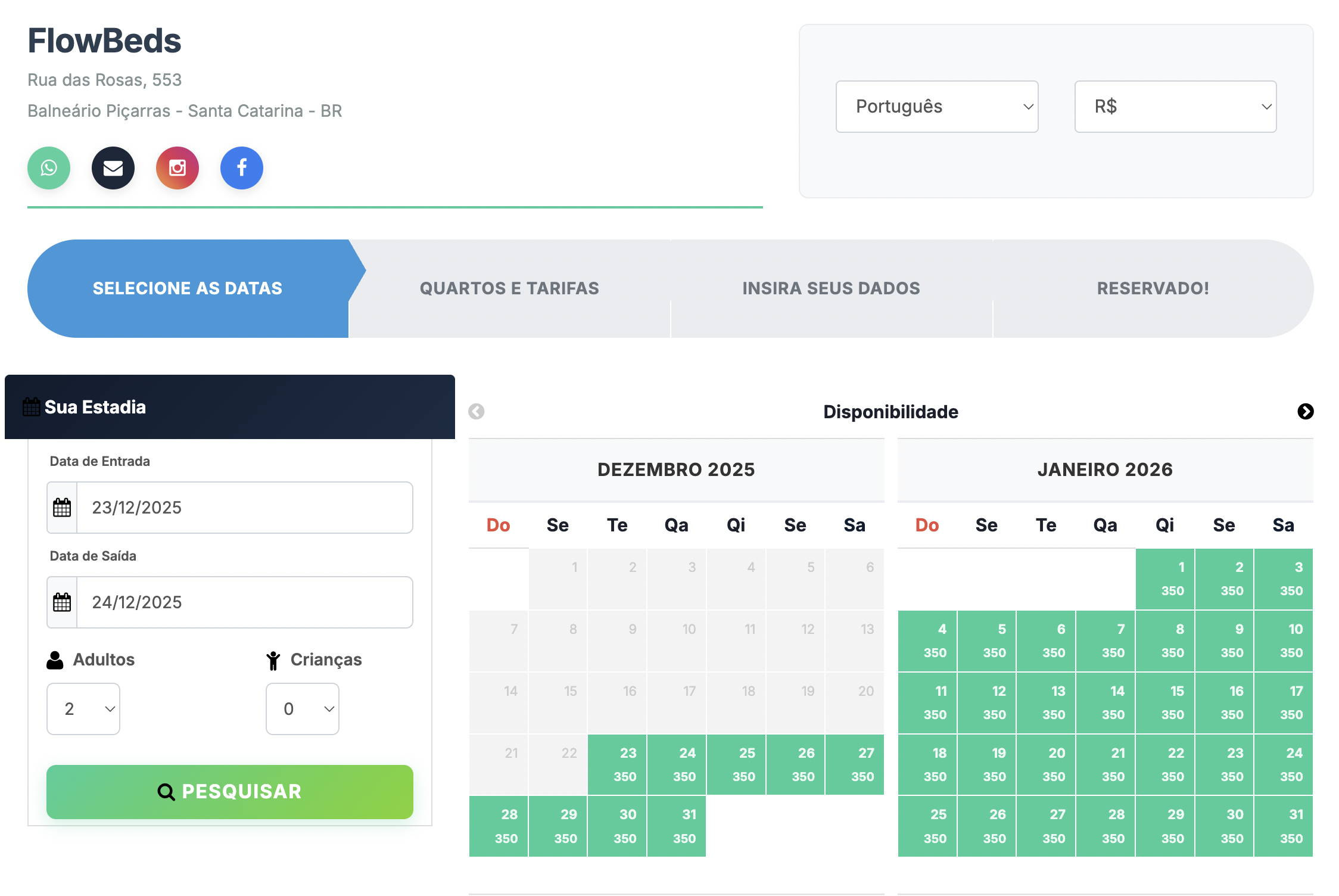This screenshot has height=896, width=1339.
Task: Open the Instagram profile icon
Action: (177, 168)
